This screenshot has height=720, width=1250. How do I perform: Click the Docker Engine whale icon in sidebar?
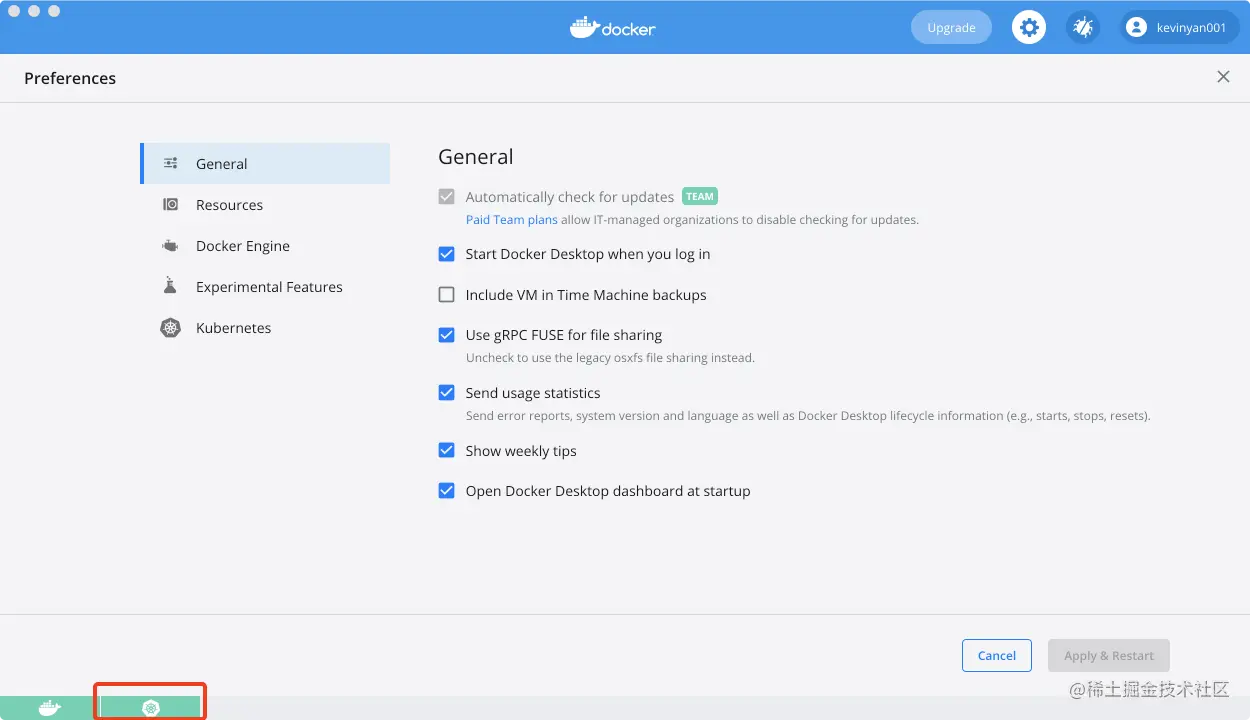171,245
